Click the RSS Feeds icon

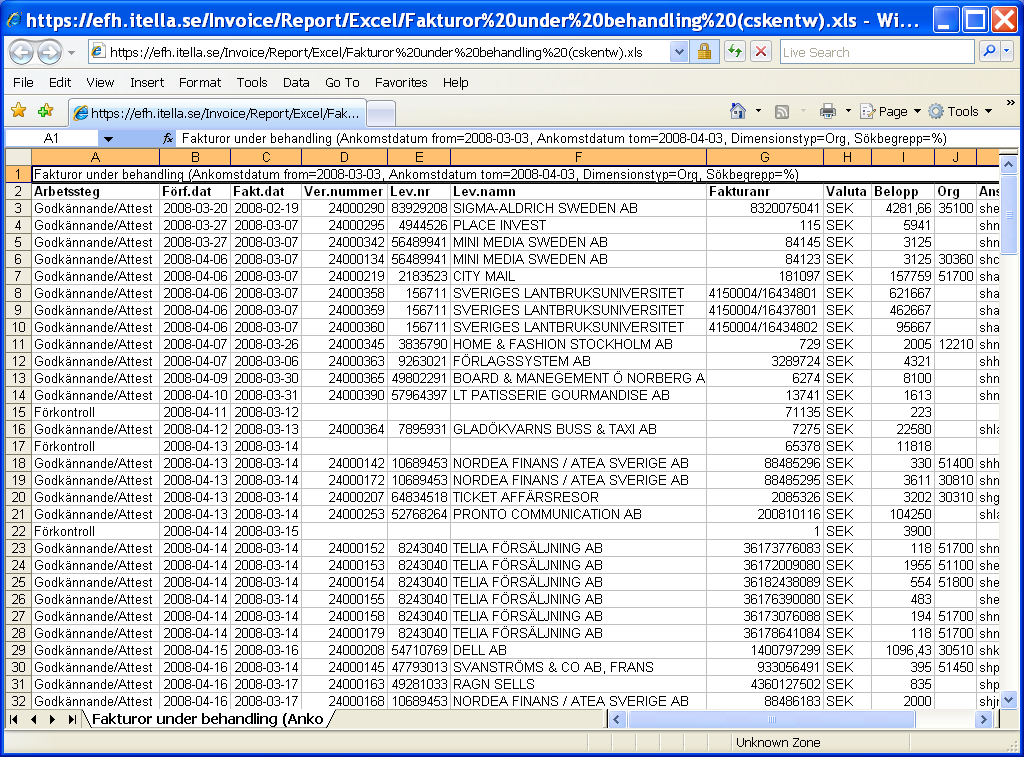782,112
